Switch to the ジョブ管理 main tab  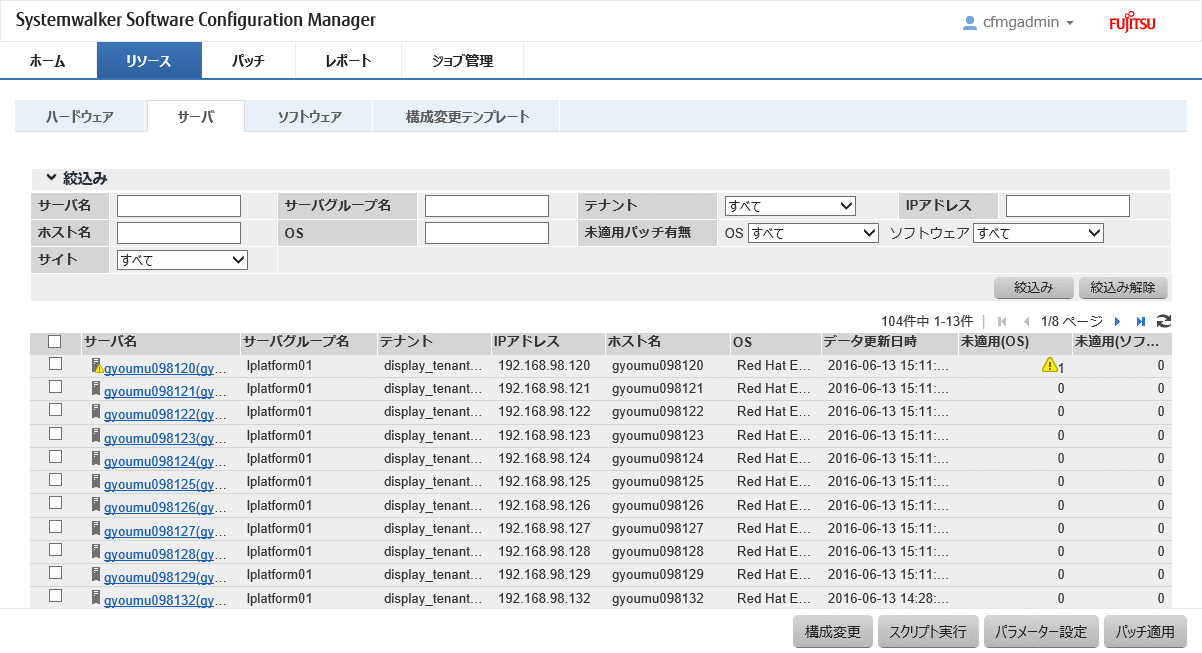tap(462, 61)
